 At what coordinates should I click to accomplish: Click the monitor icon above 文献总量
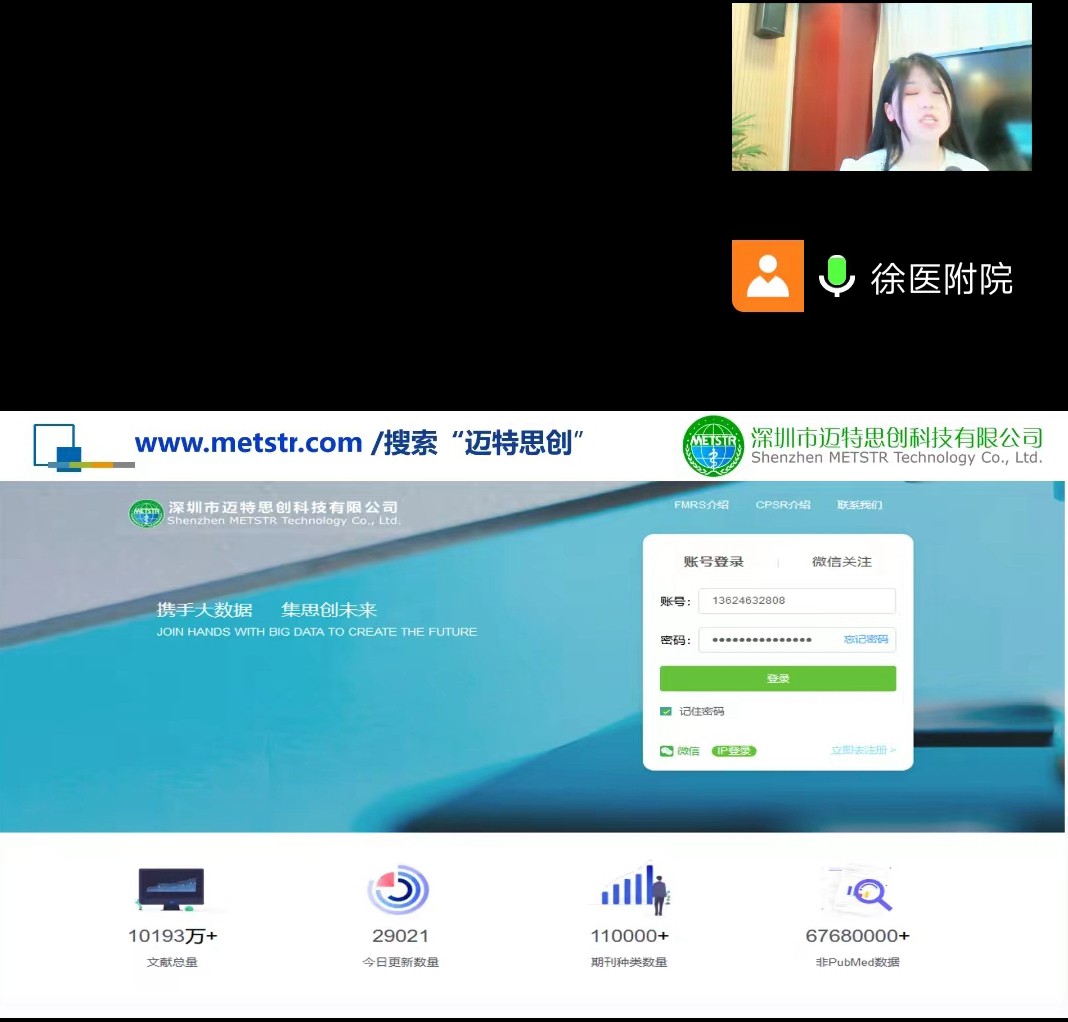[170, 888]
